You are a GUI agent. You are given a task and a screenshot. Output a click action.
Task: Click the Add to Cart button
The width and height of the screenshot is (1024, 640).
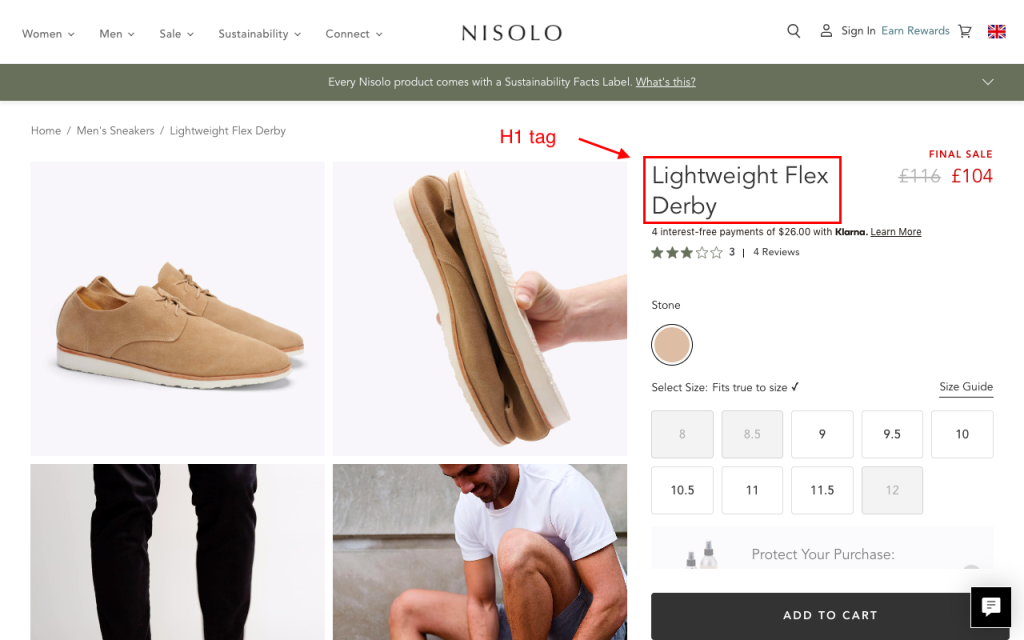point(830,615)
